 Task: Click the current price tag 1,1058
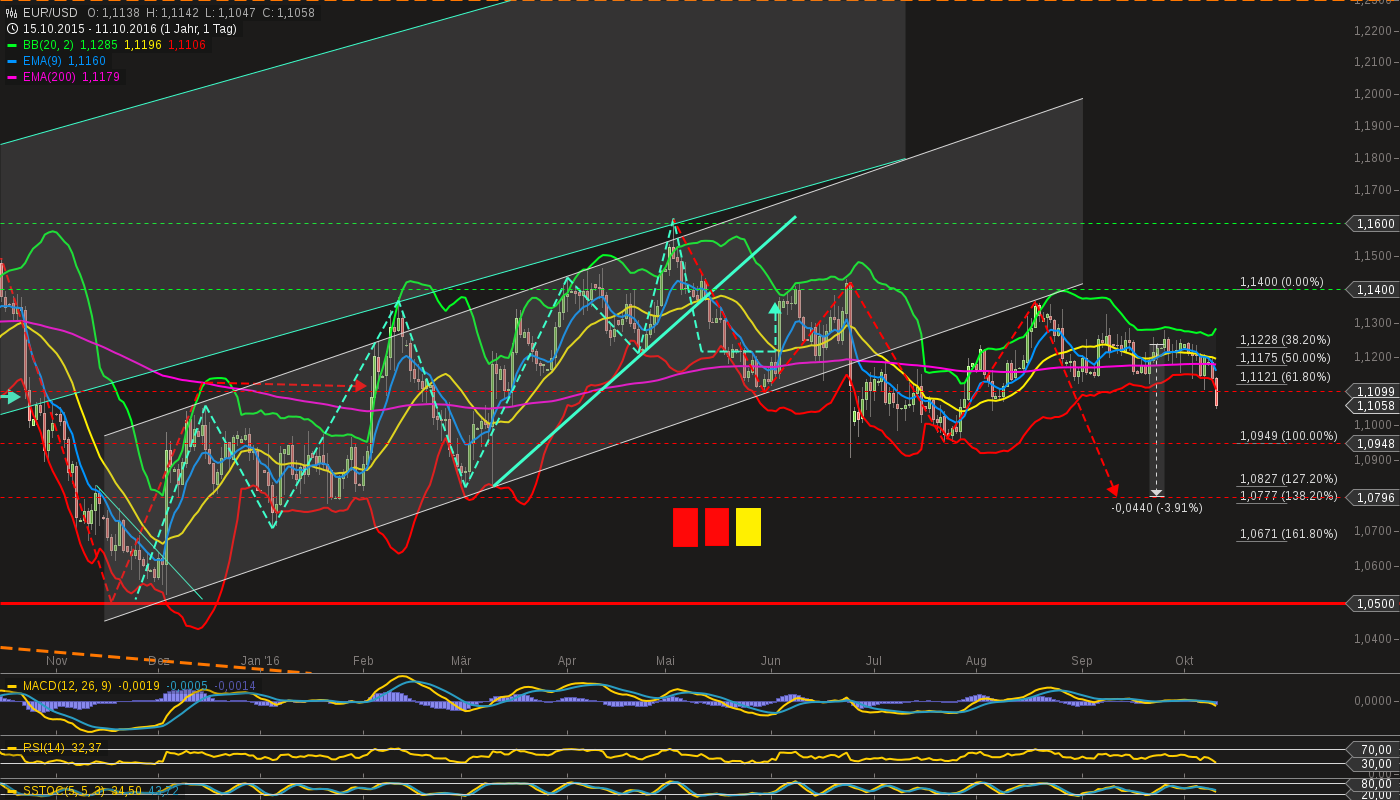coord(1374,405)
